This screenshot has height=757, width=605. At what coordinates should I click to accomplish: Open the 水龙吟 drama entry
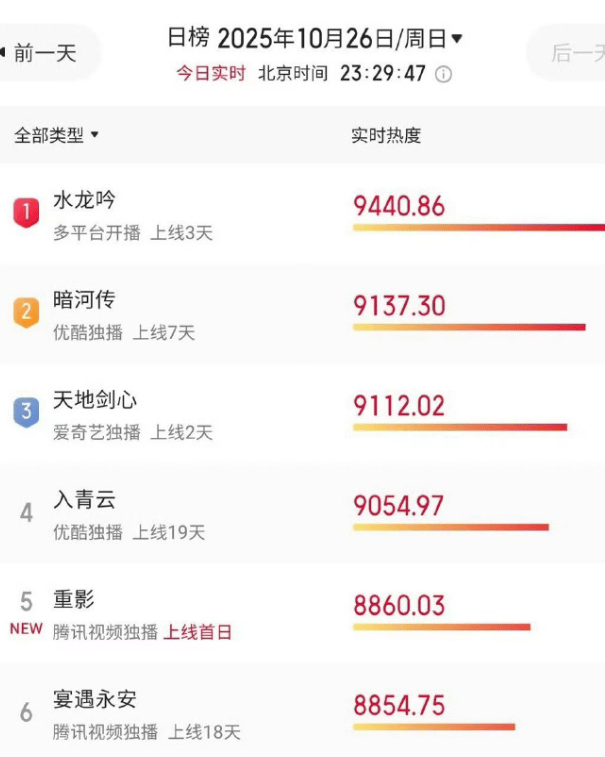tap(85, 200)
